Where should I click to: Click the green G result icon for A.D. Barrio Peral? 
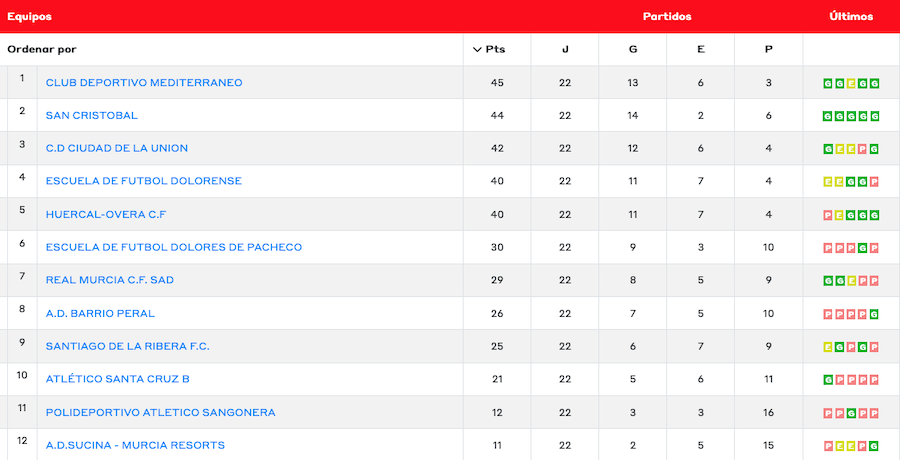(875, 314)
